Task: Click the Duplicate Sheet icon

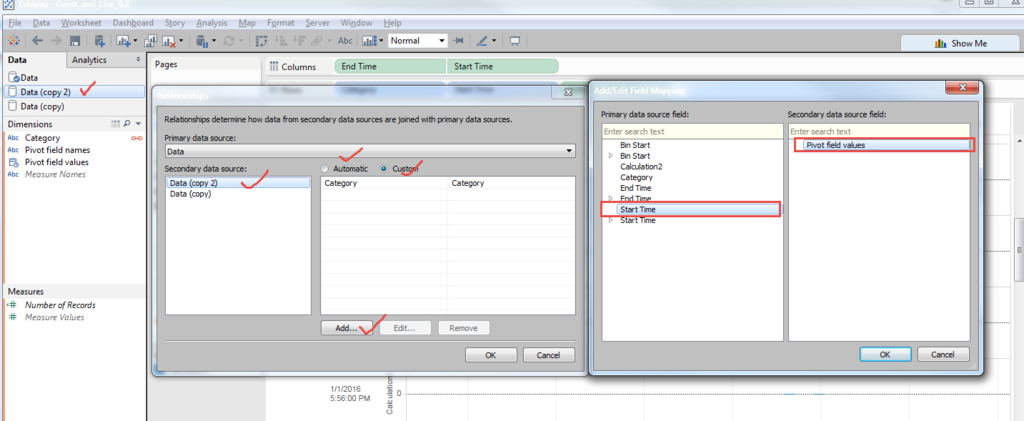Action: [x=150, y=41]
